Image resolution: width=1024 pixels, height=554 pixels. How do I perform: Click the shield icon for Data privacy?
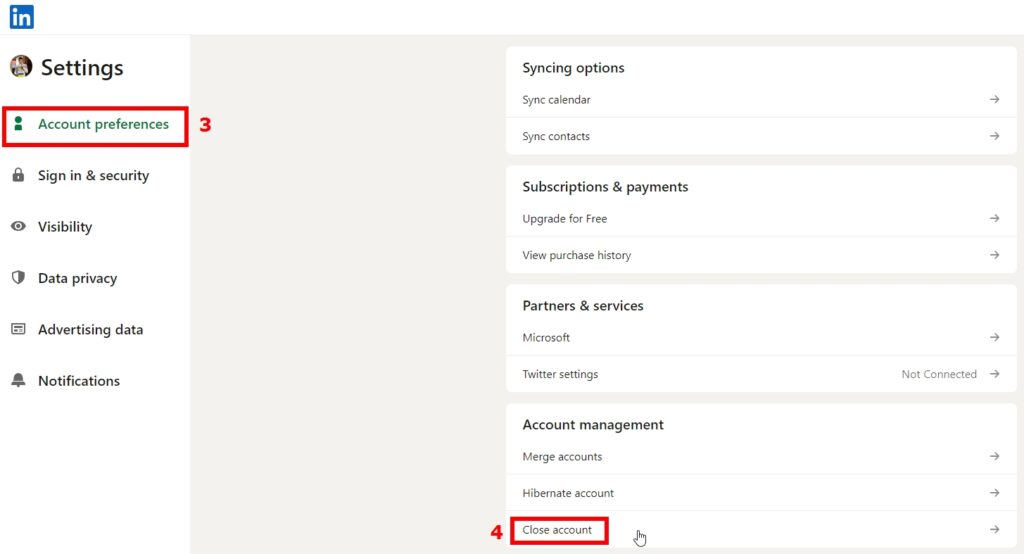pos(18,278)
